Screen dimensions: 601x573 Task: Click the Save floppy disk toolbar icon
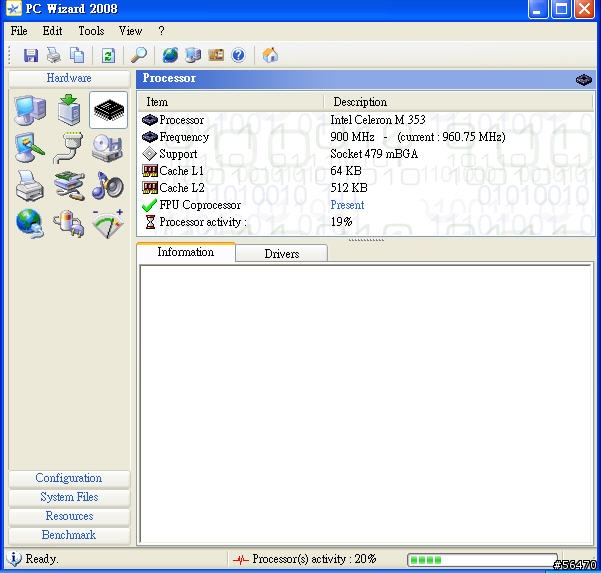click(31, 55)
